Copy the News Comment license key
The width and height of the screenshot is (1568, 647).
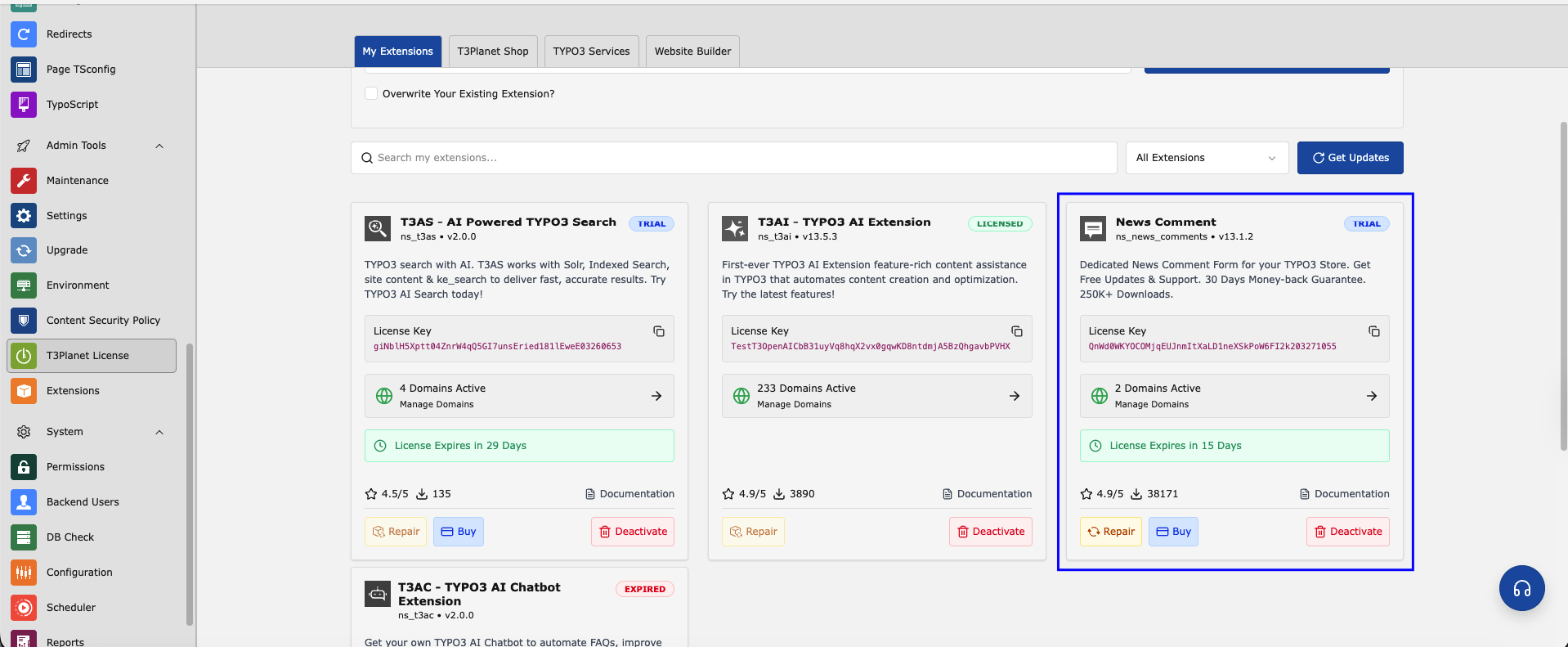click(1373, 331)
